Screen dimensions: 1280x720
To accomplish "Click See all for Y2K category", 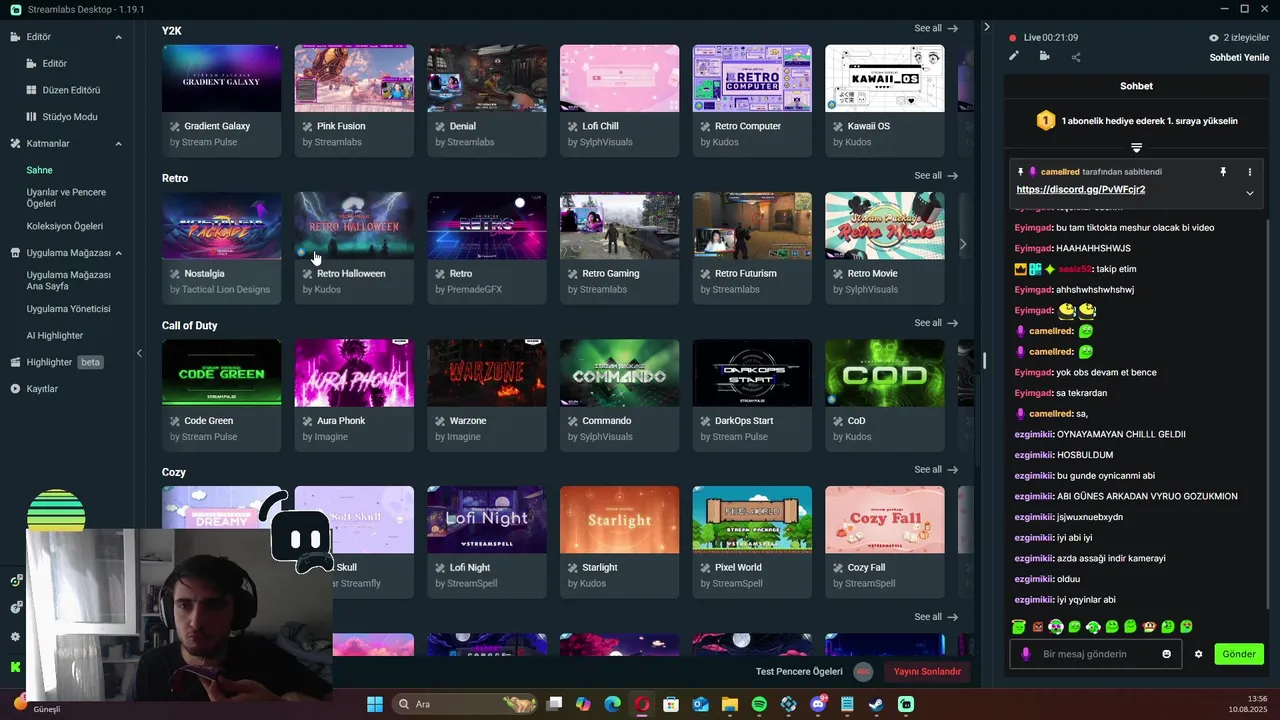I will coord(936,29).
